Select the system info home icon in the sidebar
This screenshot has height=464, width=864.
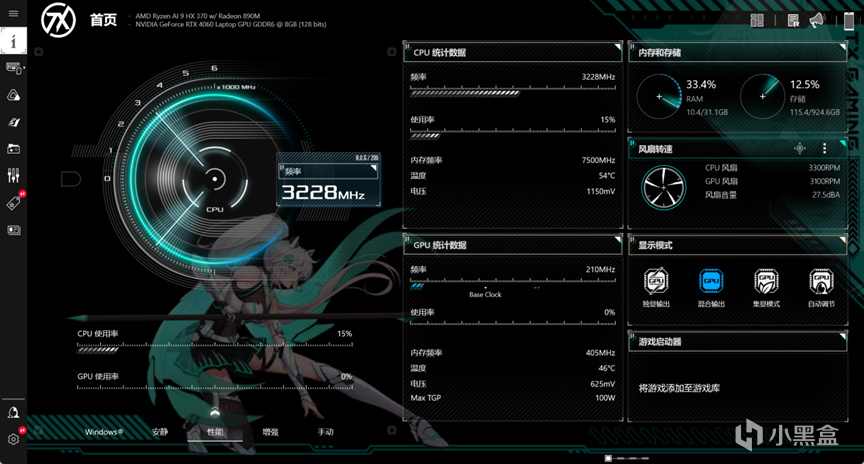[13, 41]
